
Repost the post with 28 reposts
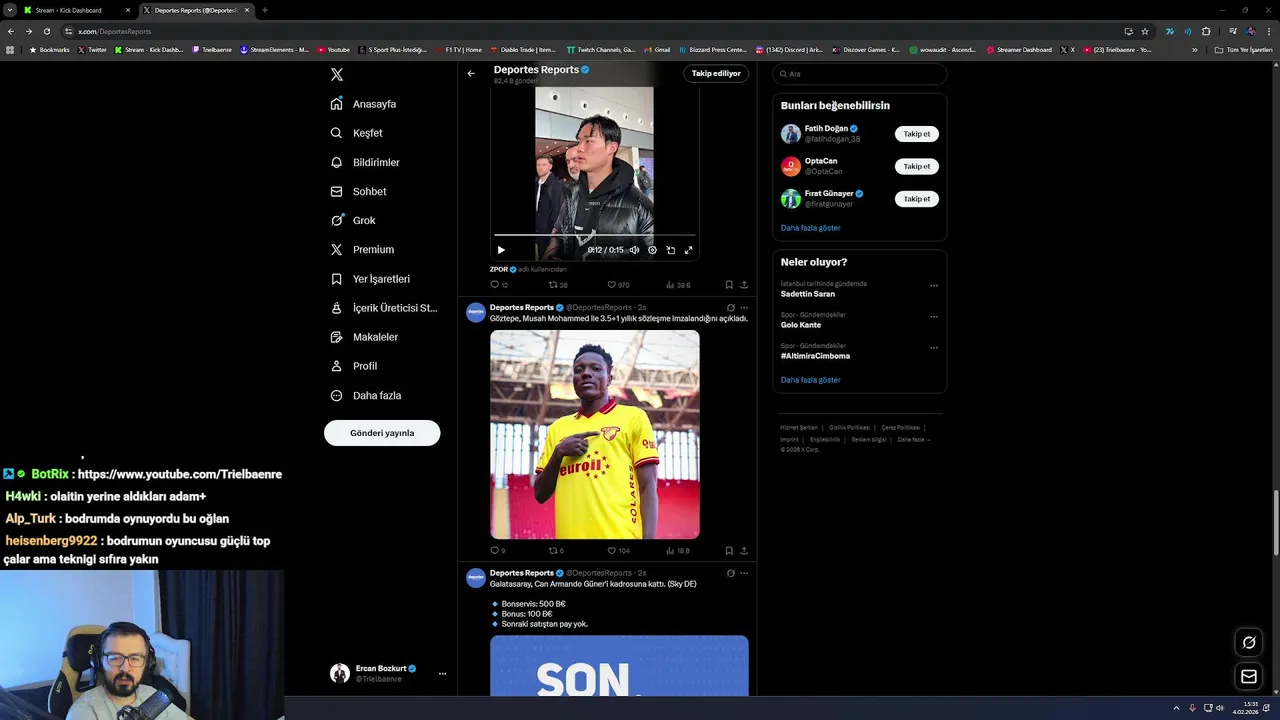[557, 285]
